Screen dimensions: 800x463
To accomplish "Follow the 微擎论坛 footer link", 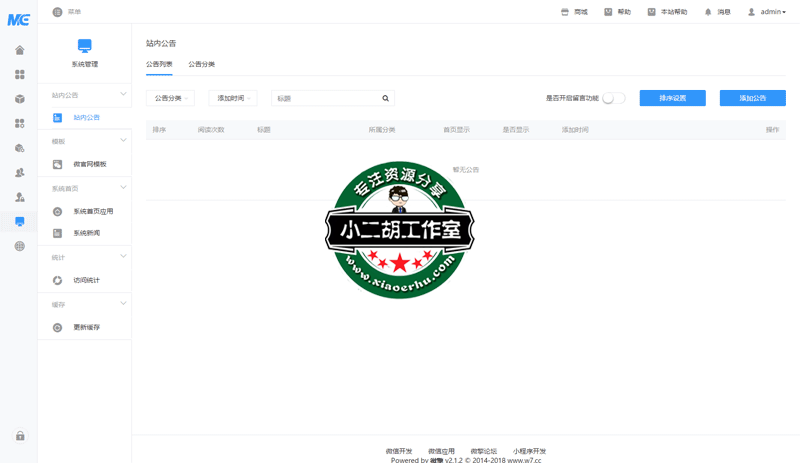I will point(484,451).
